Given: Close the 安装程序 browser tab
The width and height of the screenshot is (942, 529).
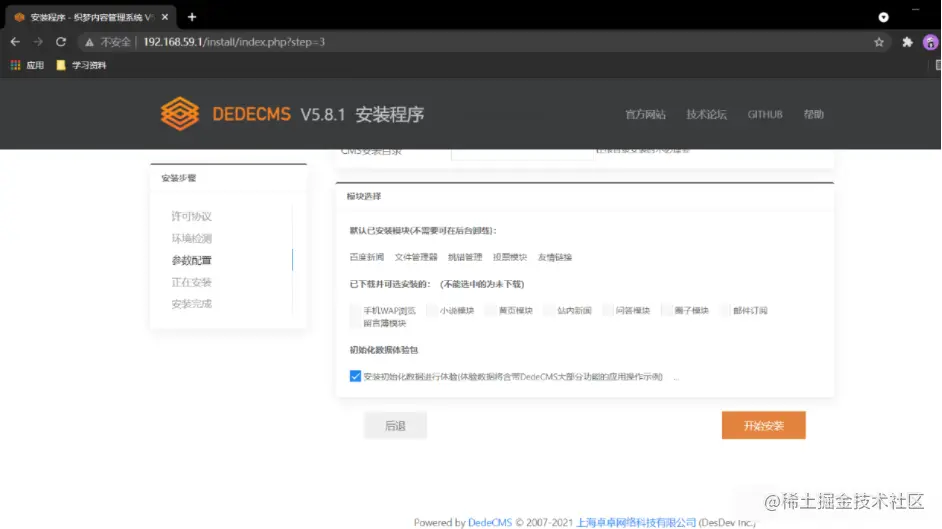Looking at the screenshot, I should click(165, 17).
